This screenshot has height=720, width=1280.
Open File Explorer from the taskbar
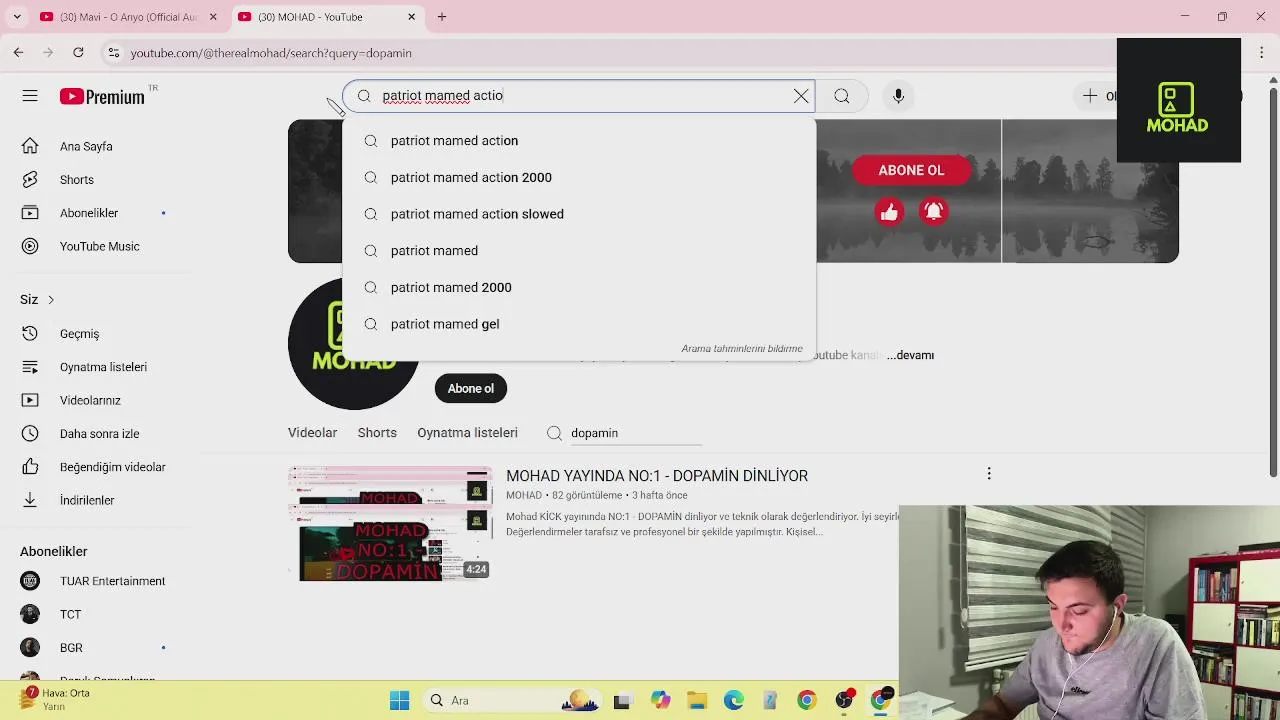[x=696, y=701]
